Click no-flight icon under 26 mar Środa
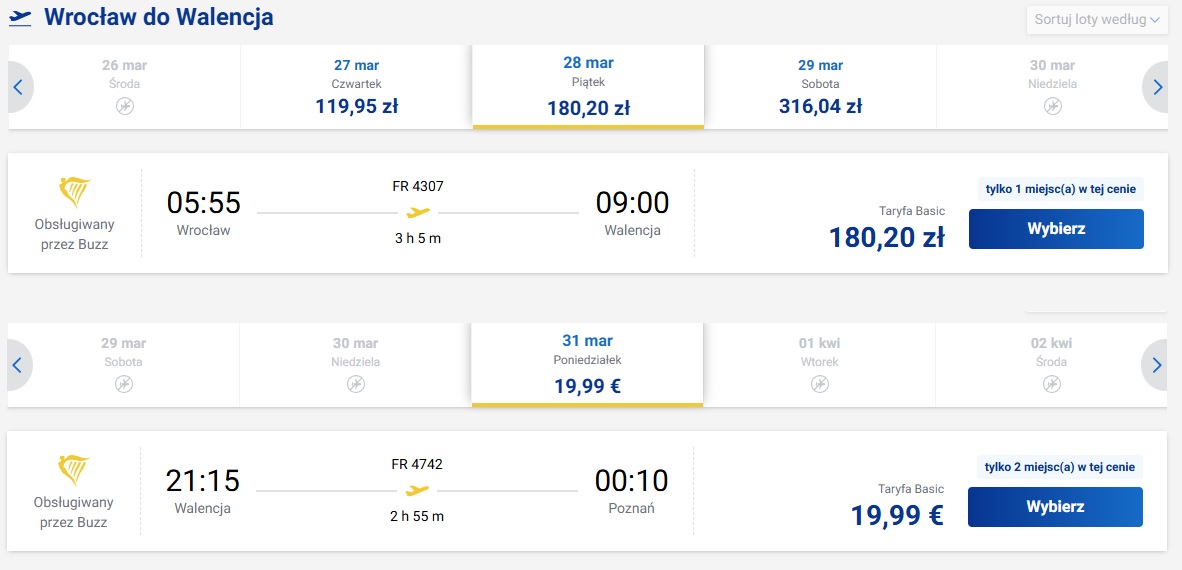 125,106
